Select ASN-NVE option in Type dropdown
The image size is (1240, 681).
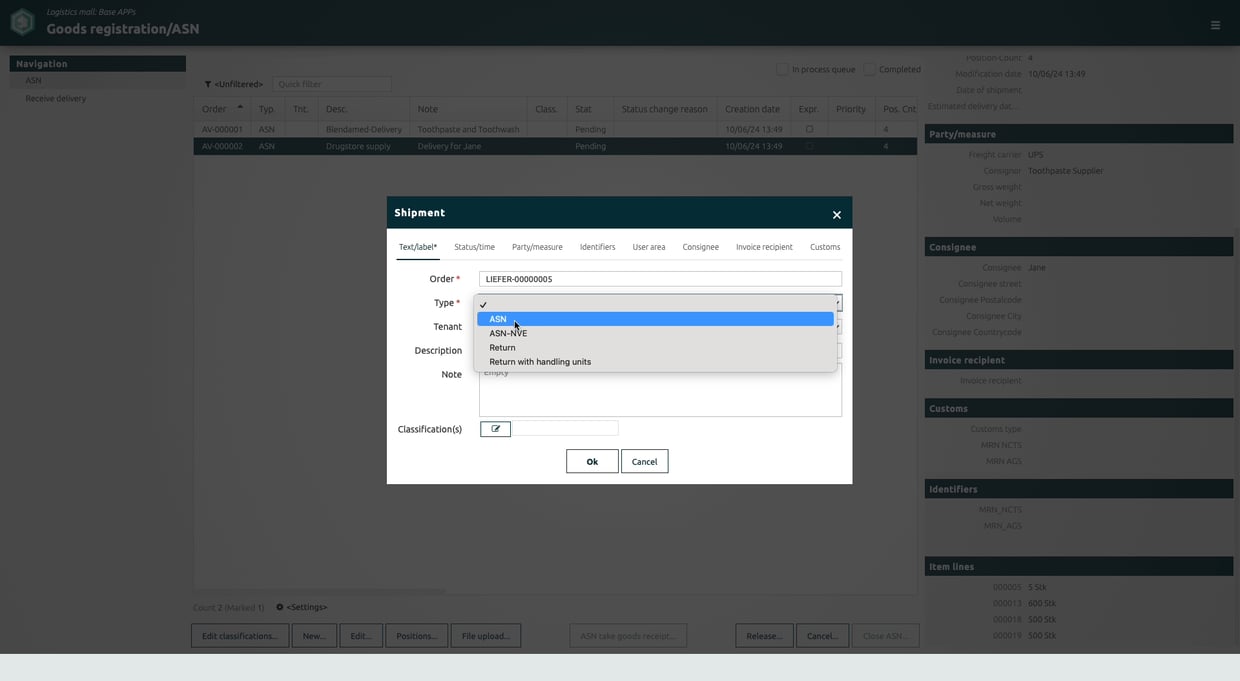tap(655, 333)
